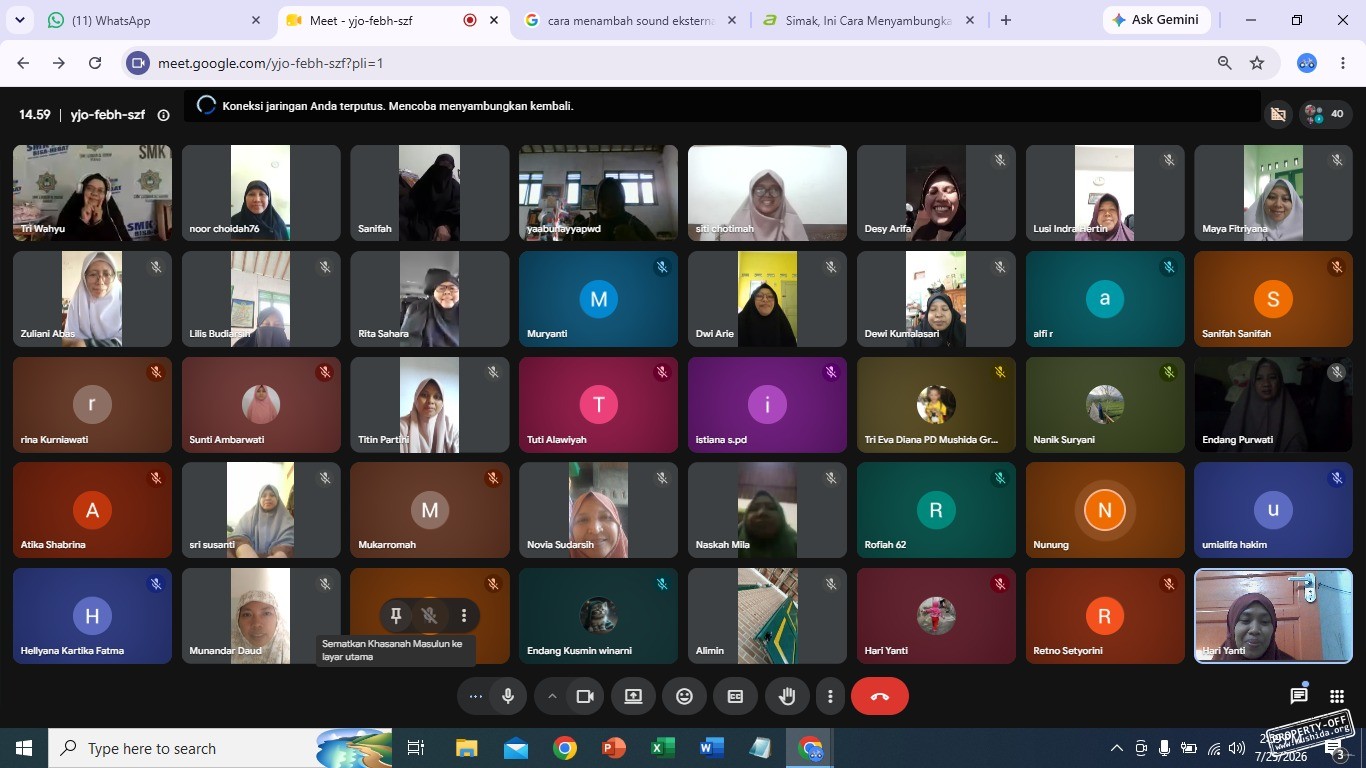This screenshot has width=1366, height=768.
Task: Open the Chrome three-dot menu
Action: (1343, 63)
